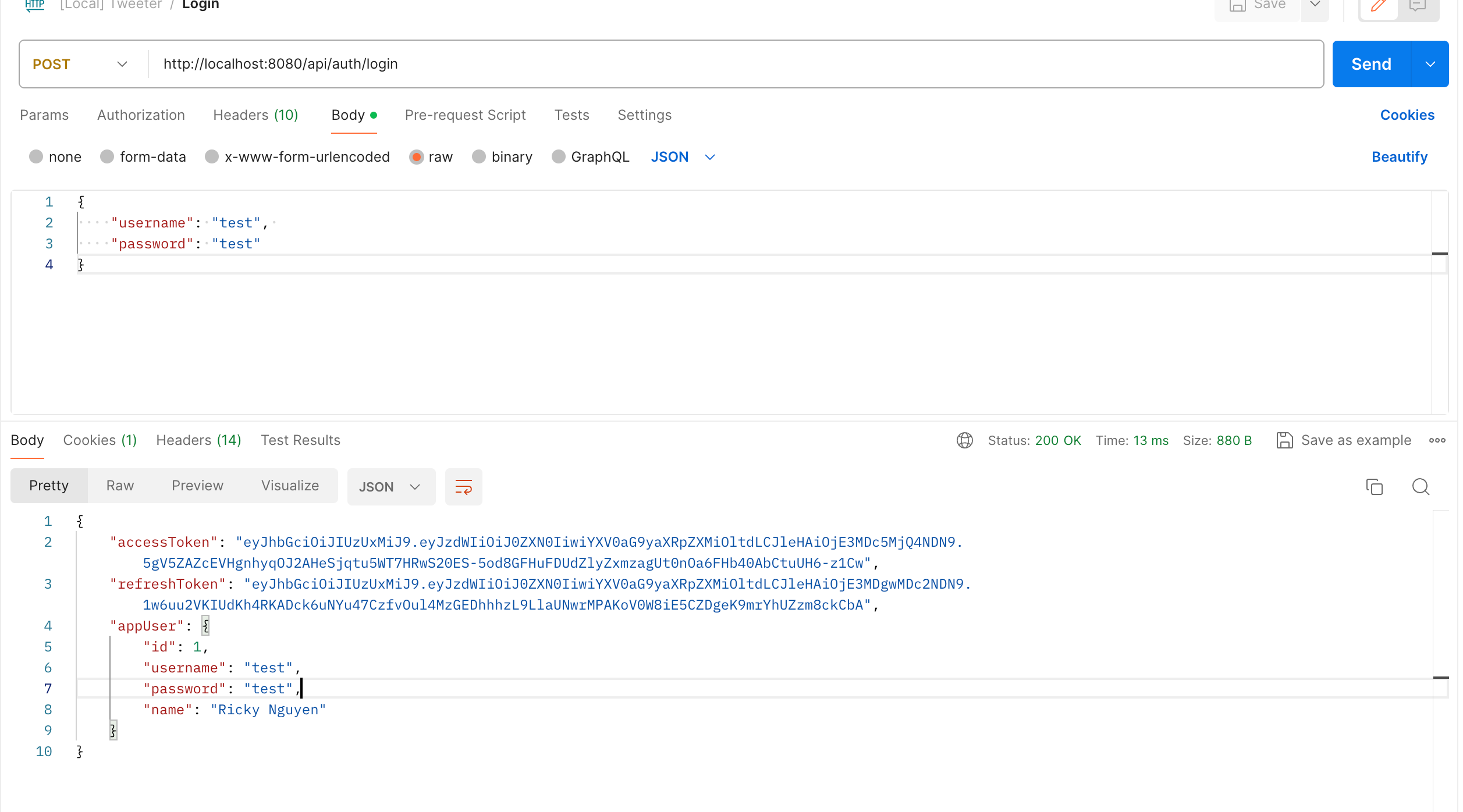Image resolution: width=1463 pixels, height=812 pixels.
Task: Choose the x-www-form-urlencoded radio option
Action: click(x=212, y=156)
